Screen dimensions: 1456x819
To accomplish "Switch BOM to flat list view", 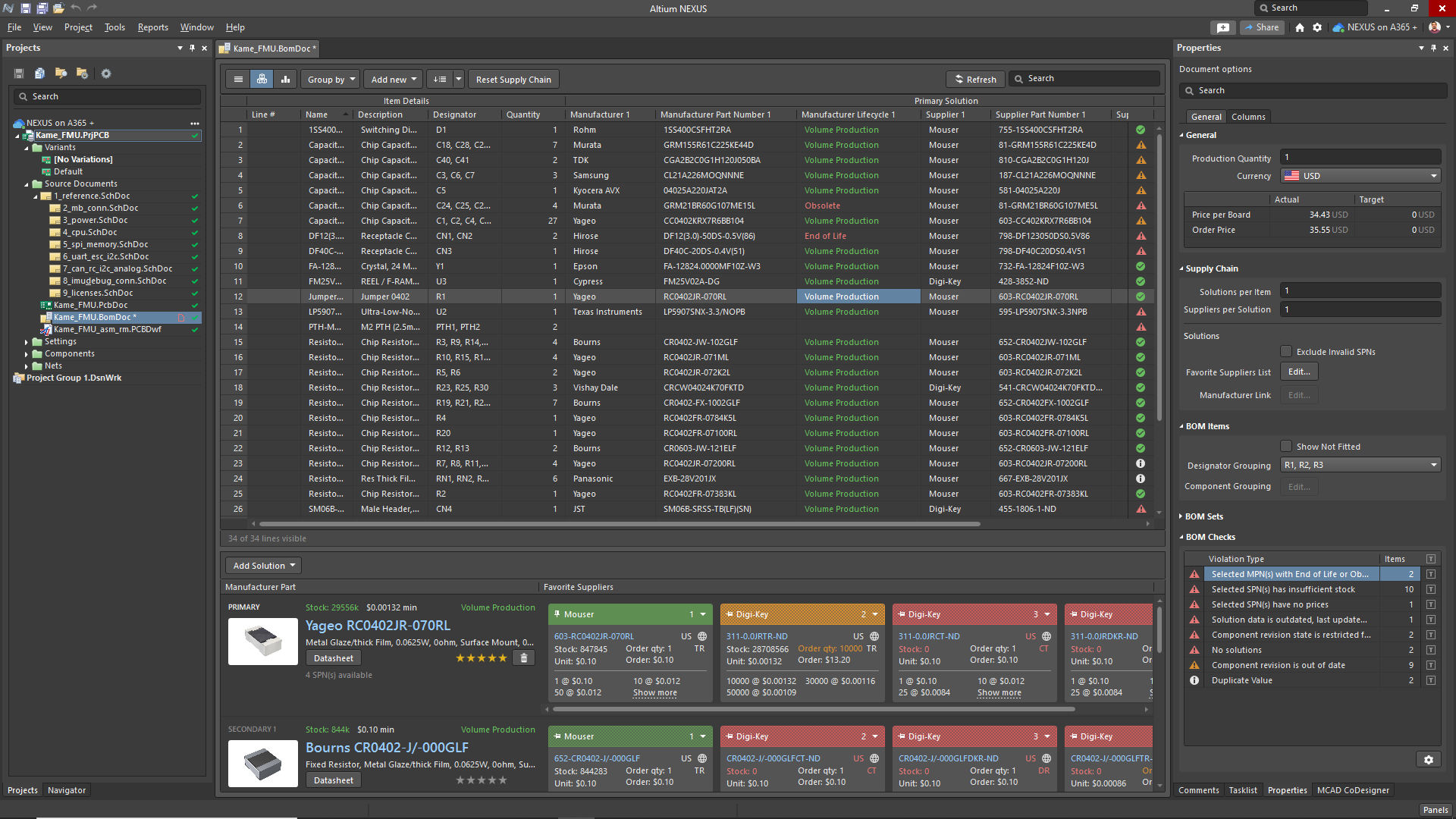I will coord(238,80).
